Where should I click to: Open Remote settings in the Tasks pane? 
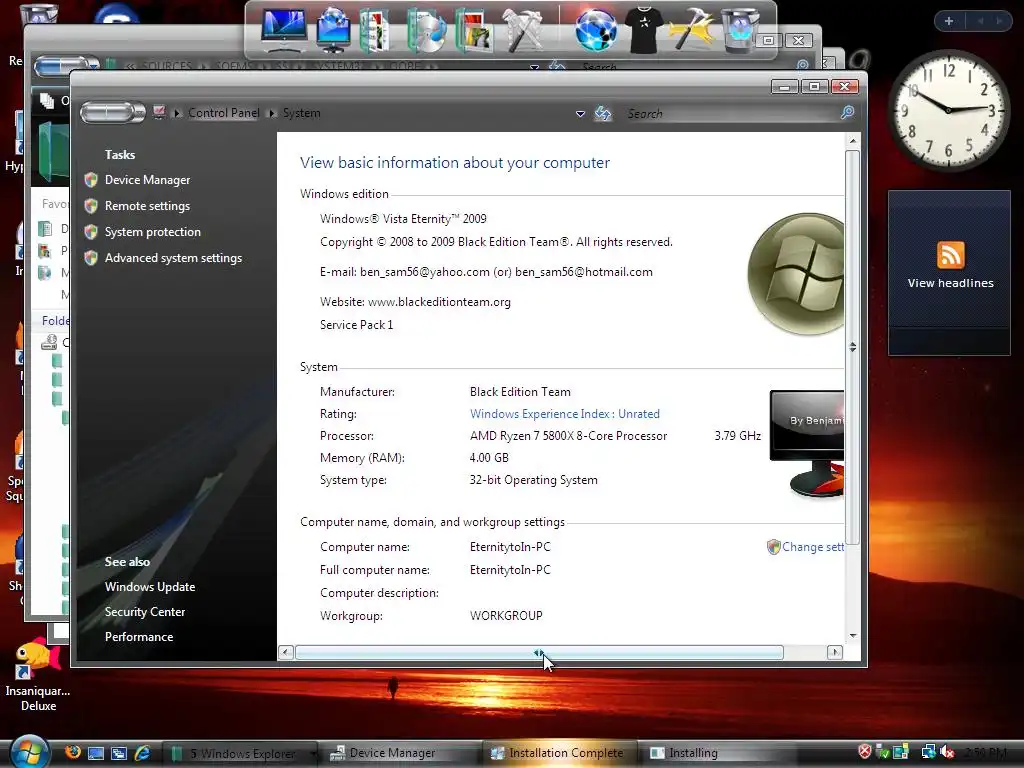[148, 206]
